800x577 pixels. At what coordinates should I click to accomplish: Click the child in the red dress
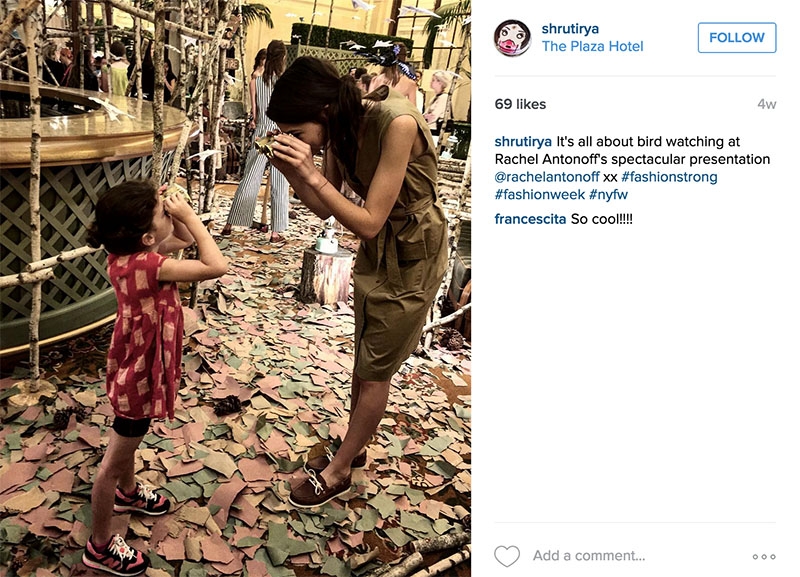coord(153,372)
